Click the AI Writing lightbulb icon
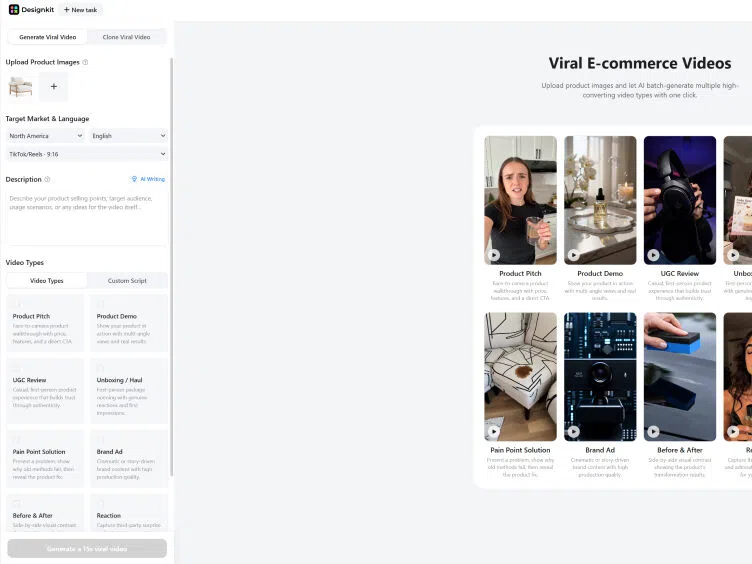752x564 pixels. click(134, 179)
